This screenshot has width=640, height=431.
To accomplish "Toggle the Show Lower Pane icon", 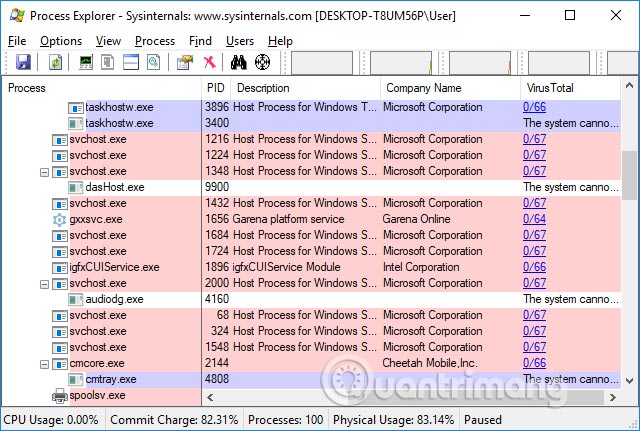I will click(131, 62).
